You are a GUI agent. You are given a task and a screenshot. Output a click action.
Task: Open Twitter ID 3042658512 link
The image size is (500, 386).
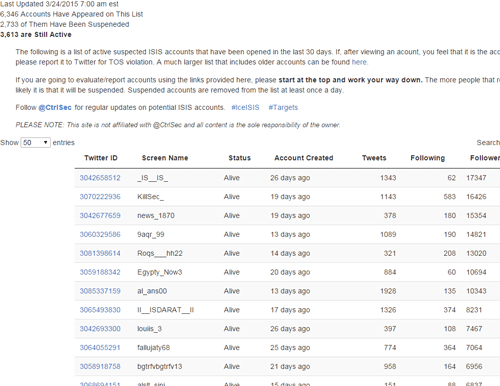point(100,178)
